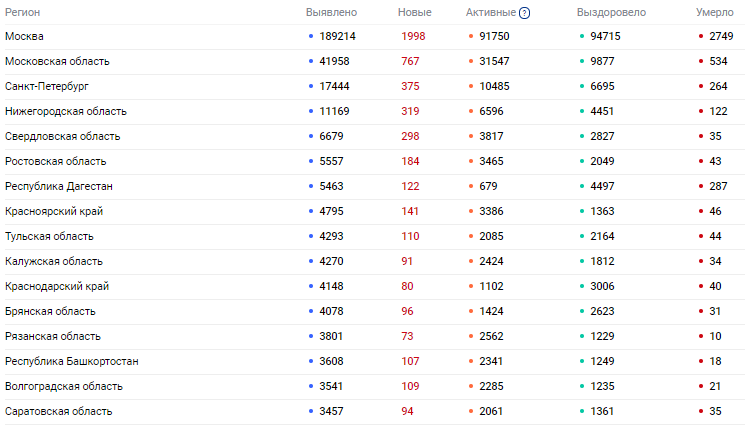The width and height of the screenshot is (745, 431).
Task: Click new cases value 1998 for Москва
Action: point(413,37)
